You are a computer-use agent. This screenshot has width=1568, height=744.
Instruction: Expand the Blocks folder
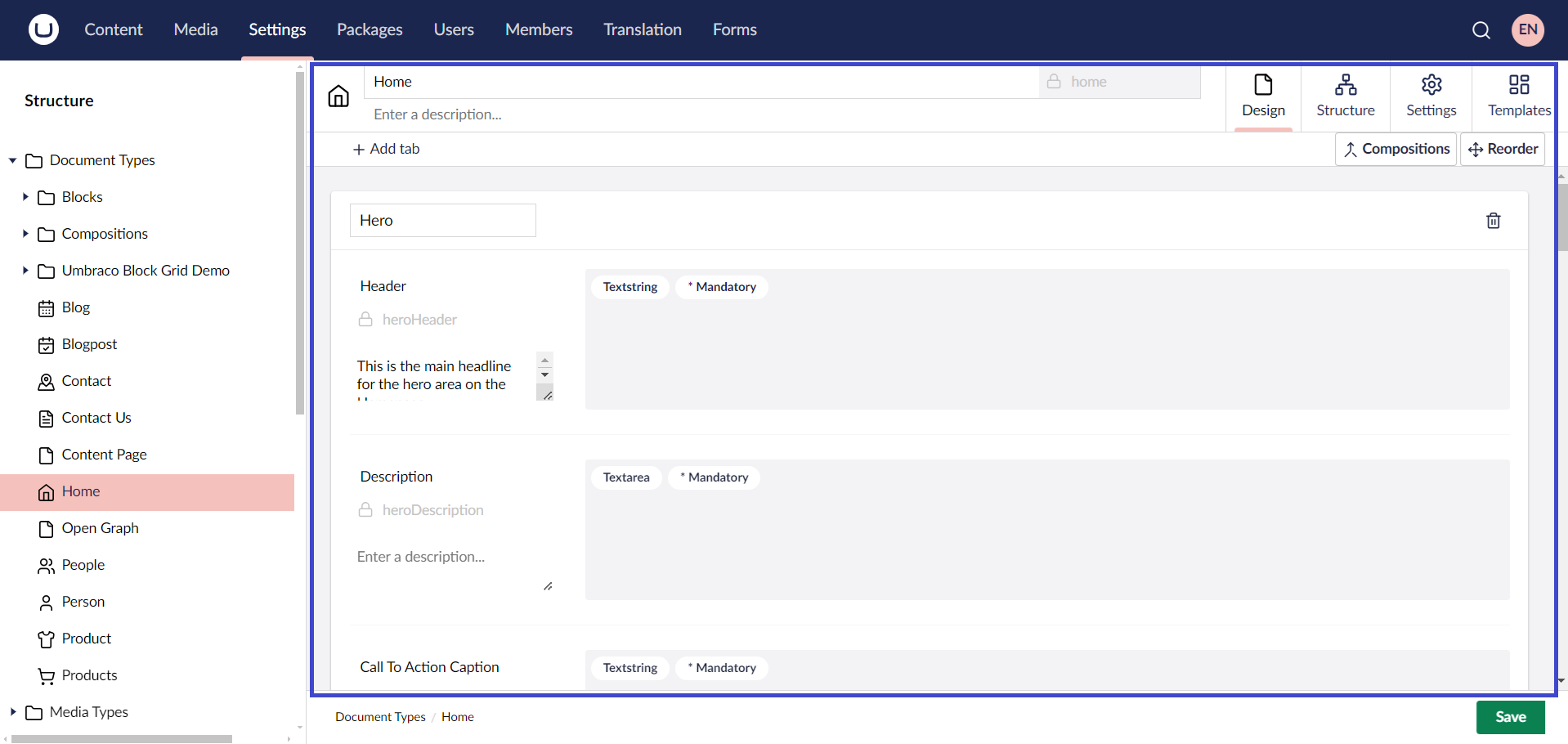(x=25, y=197)
